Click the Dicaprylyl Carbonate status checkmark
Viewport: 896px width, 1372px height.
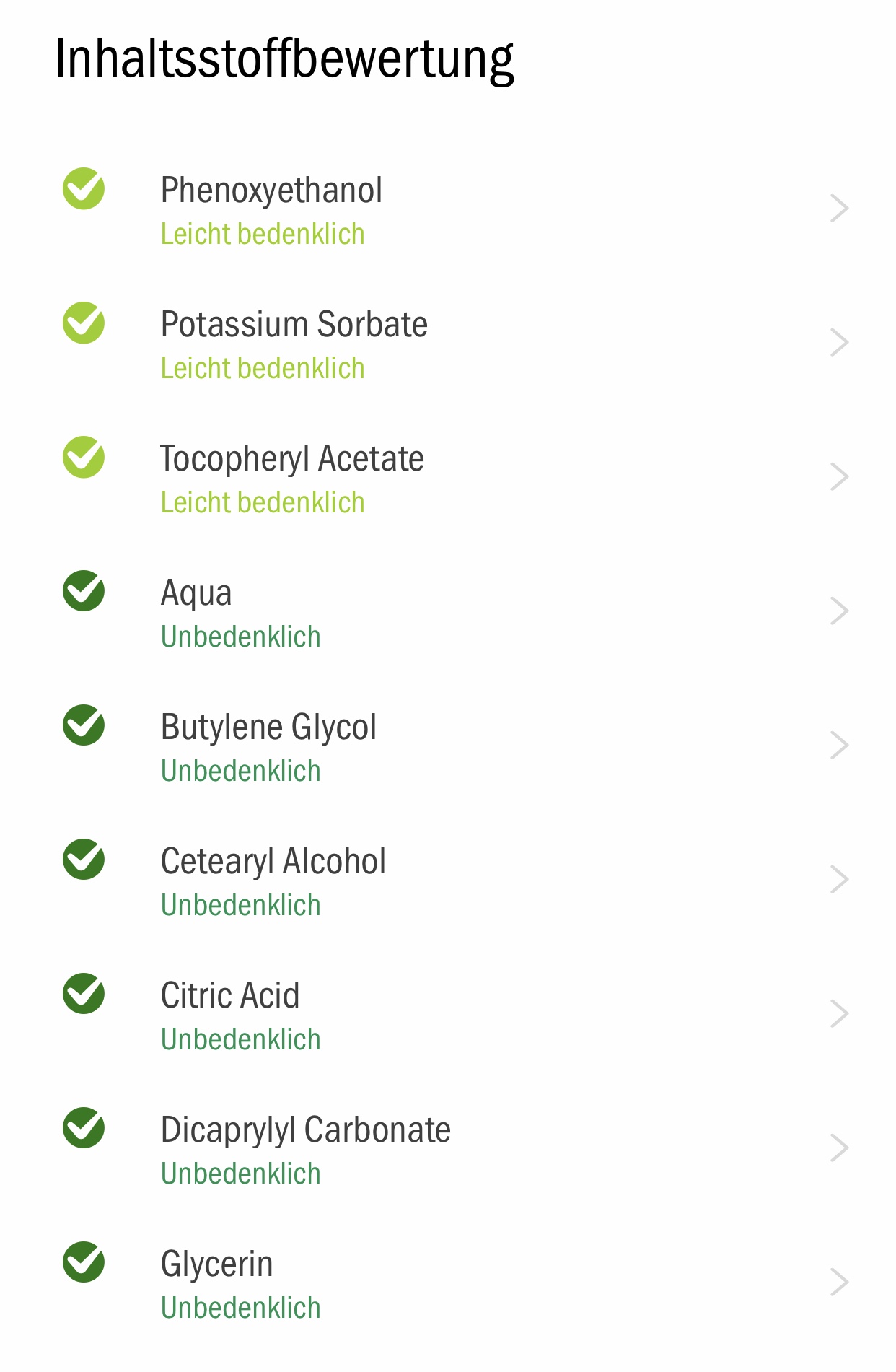click(x=84, y=1128)
